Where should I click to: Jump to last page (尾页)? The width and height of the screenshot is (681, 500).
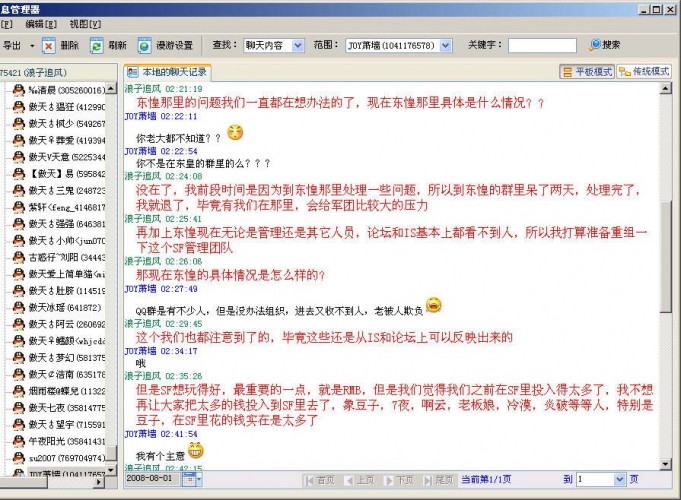pos(438,480)
